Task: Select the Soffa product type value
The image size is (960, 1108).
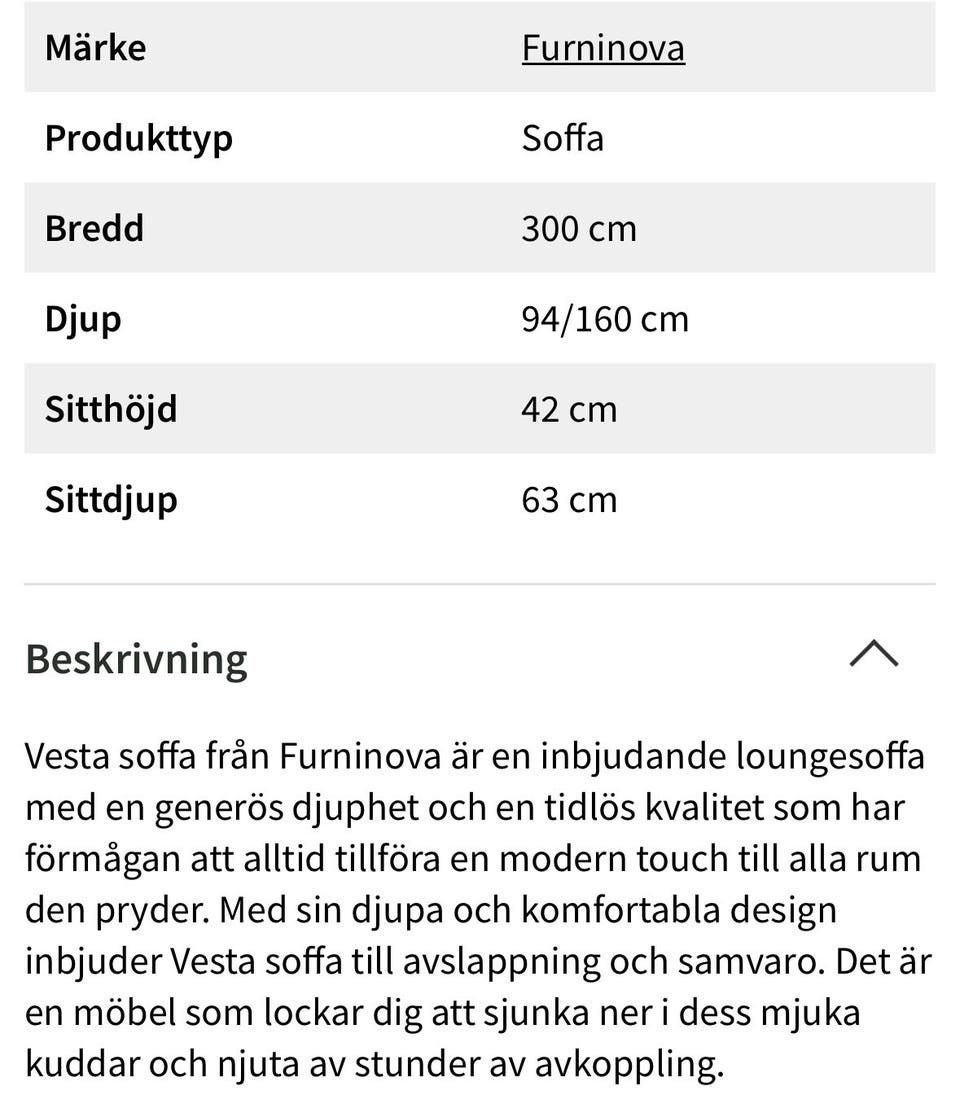Action: click(x=562, y=138)
